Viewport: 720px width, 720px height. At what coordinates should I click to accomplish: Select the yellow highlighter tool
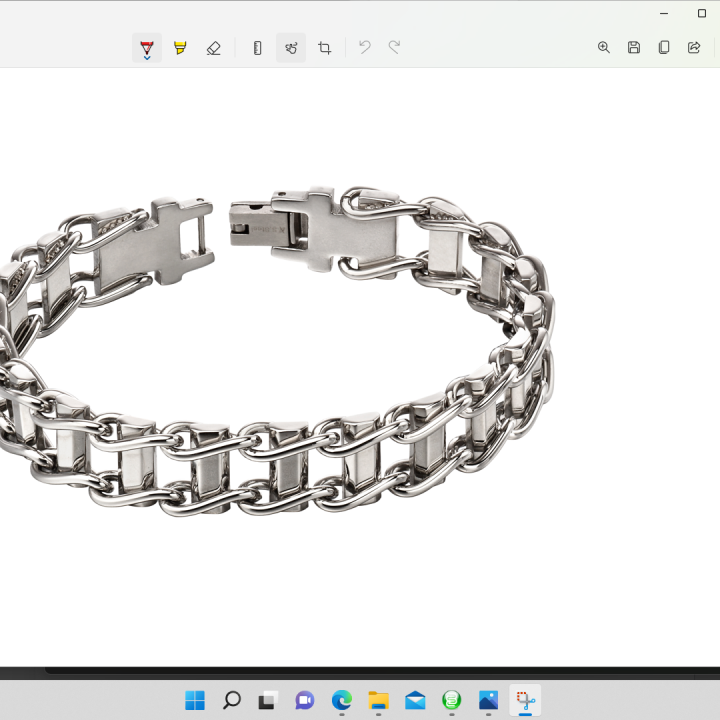coord(180,47)
